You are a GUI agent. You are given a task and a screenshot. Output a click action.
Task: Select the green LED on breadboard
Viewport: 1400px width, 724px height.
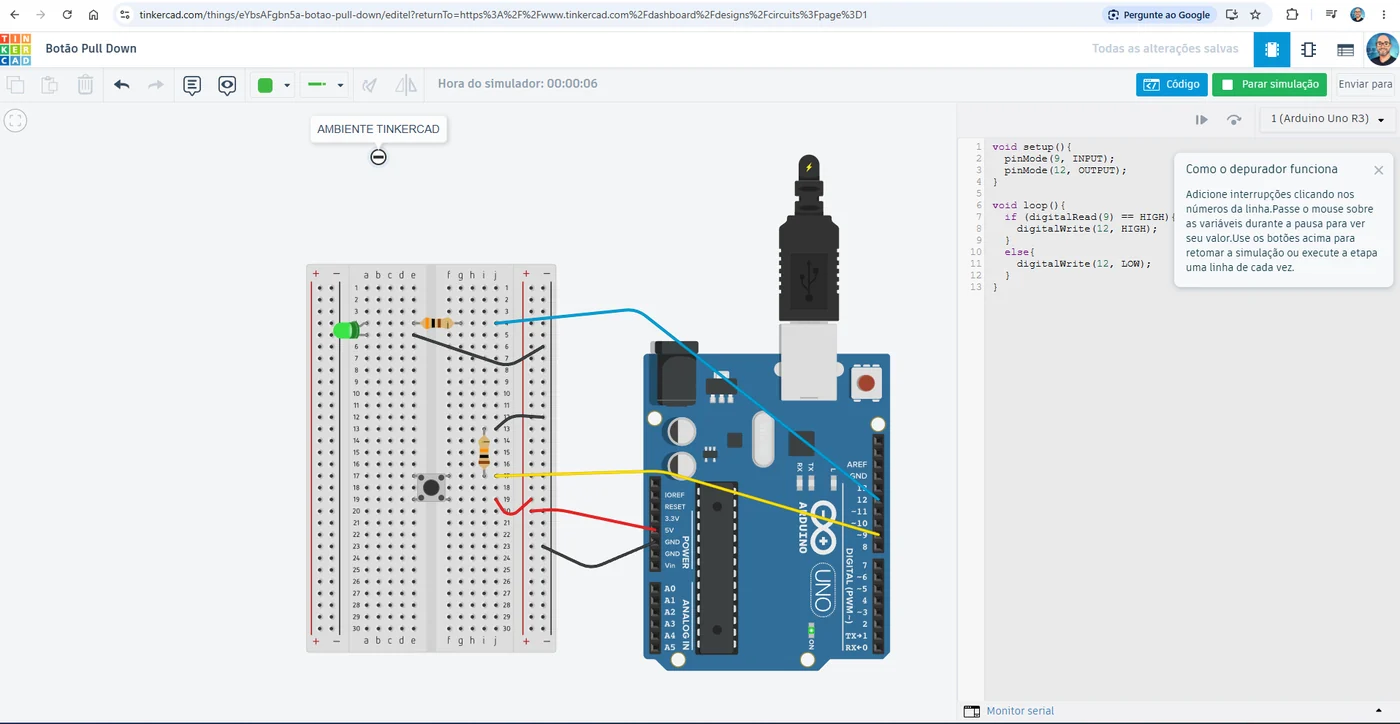pos(346,330)
